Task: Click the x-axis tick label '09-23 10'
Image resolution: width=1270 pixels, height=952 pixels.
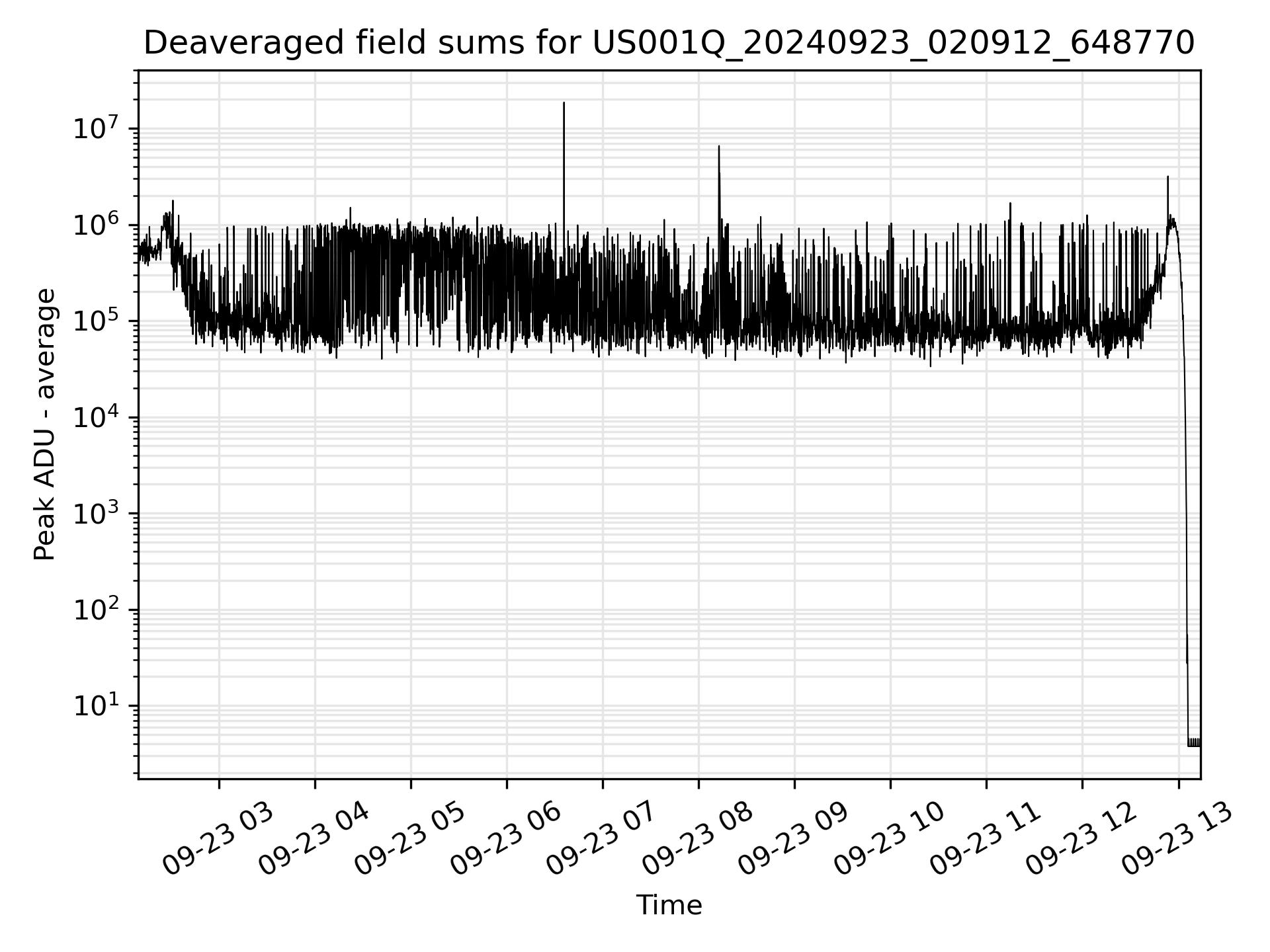Action: point(890,840)
